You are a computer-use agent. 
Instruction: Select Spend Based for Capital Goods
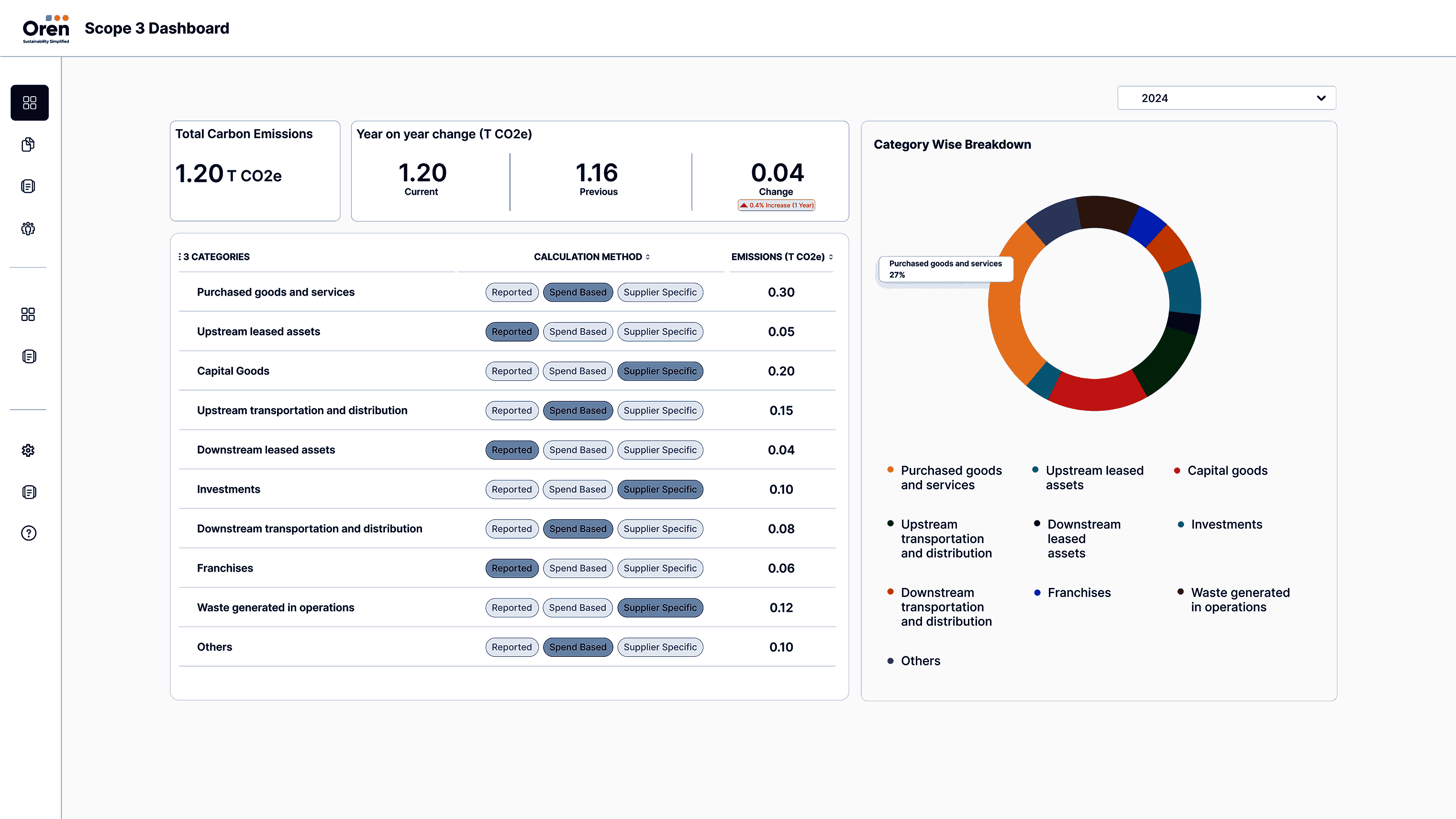pyautogui.click(x=577, y=371)
